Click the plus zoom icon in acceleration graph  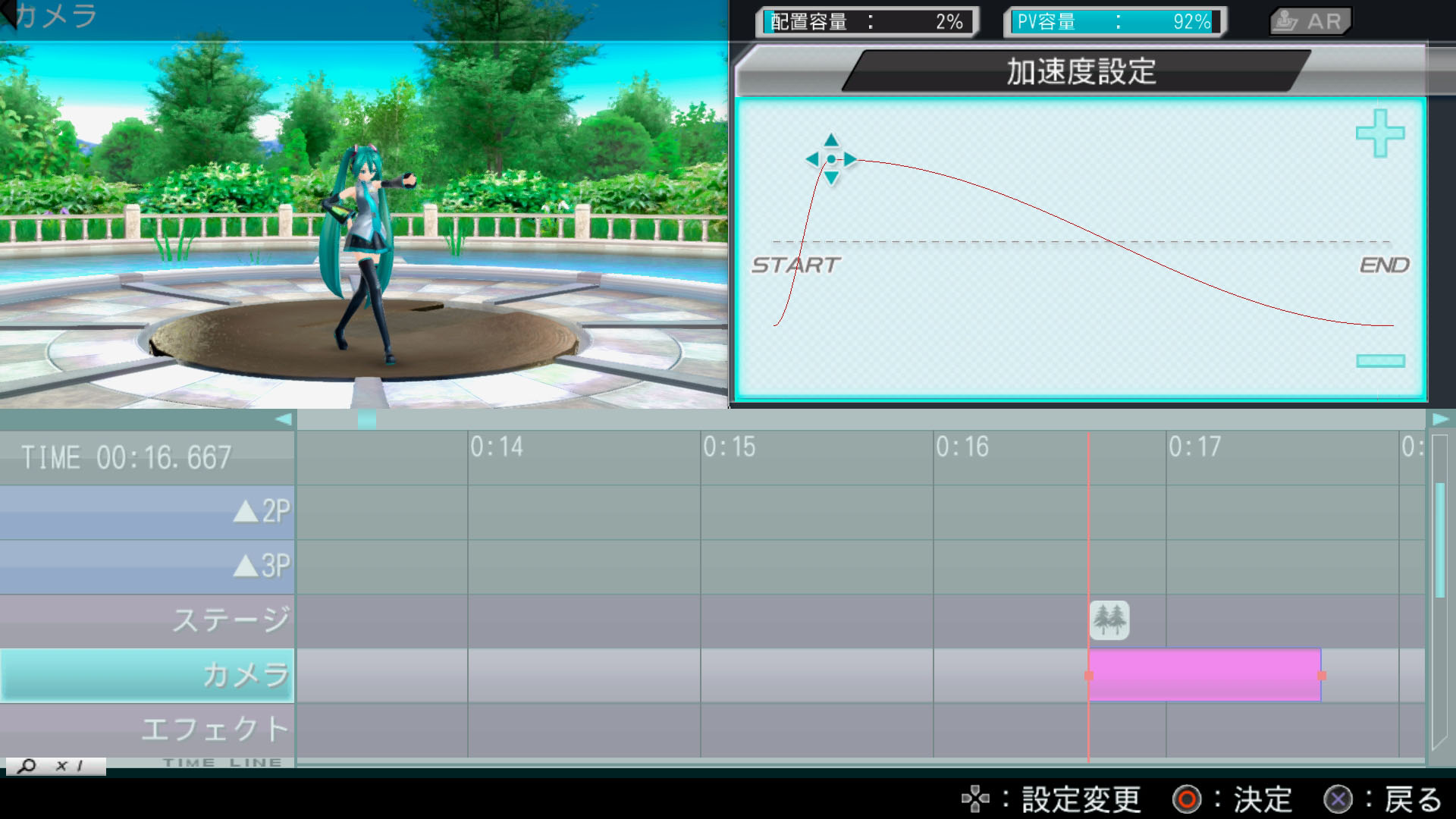[x=1379, y=133]
